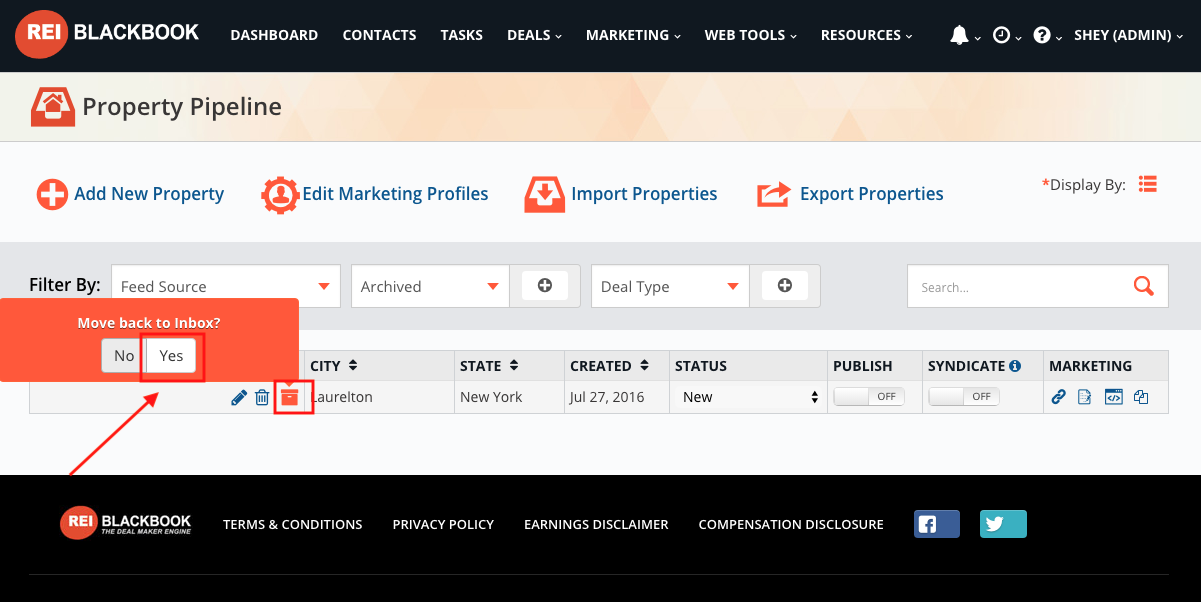The height and width of the screenshot is (602, 1201).
Task: Expand the Resources menu
Action: [x=867, y=35]
